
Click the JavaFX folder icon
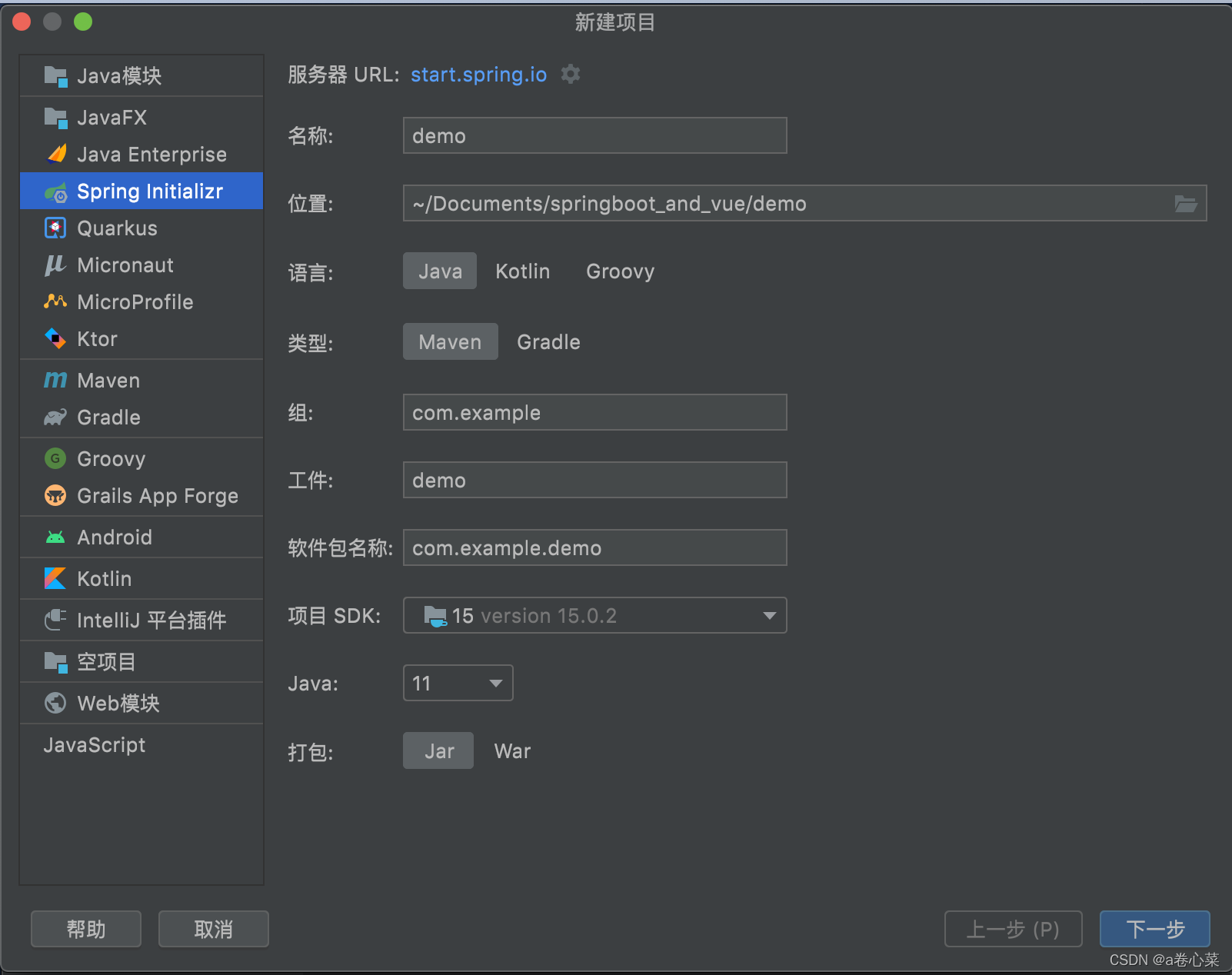click(56, 118)
